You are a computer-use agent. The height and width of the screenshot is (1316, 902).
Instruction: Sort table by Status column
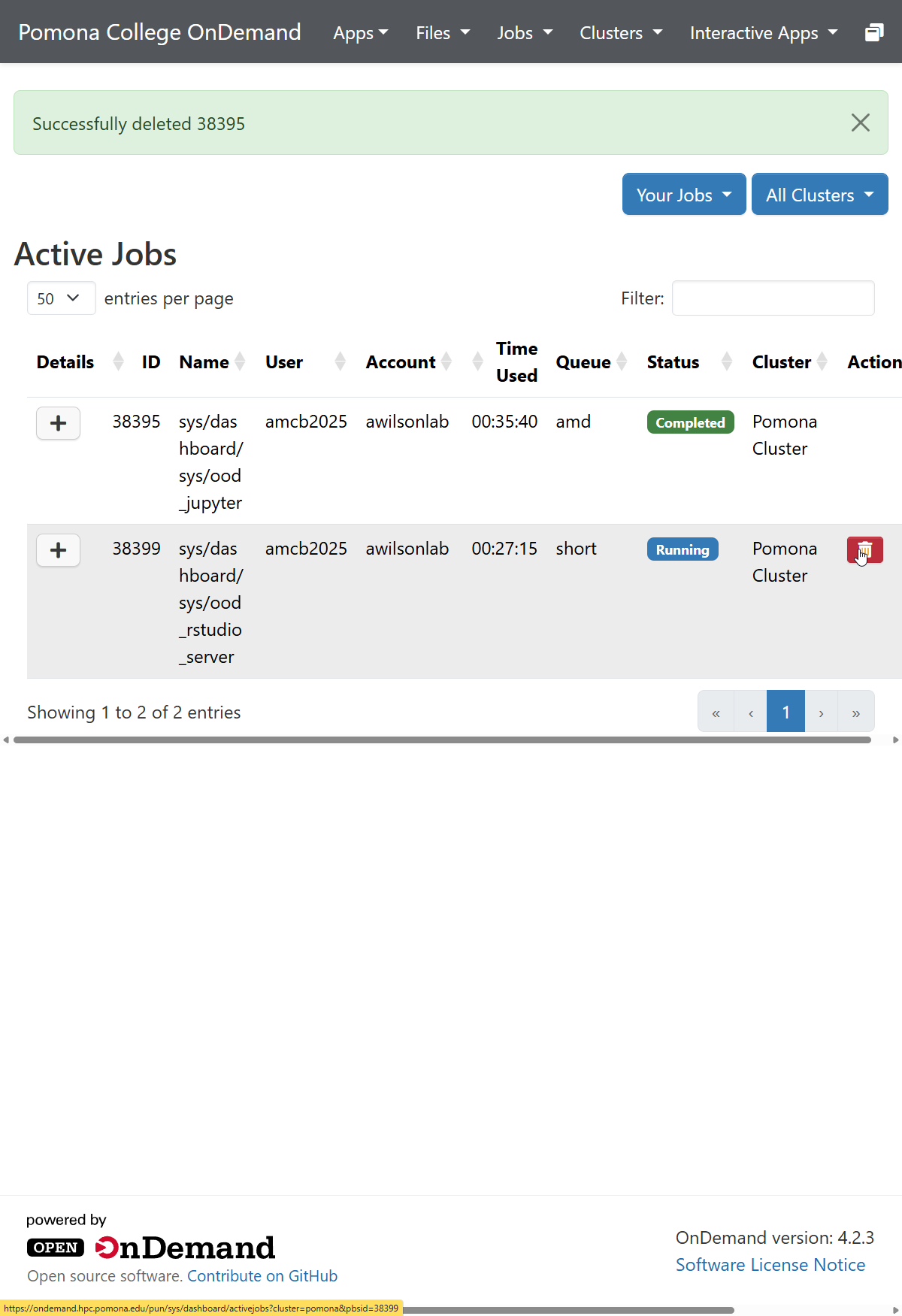pyautogui.click(x=689, y=362)
